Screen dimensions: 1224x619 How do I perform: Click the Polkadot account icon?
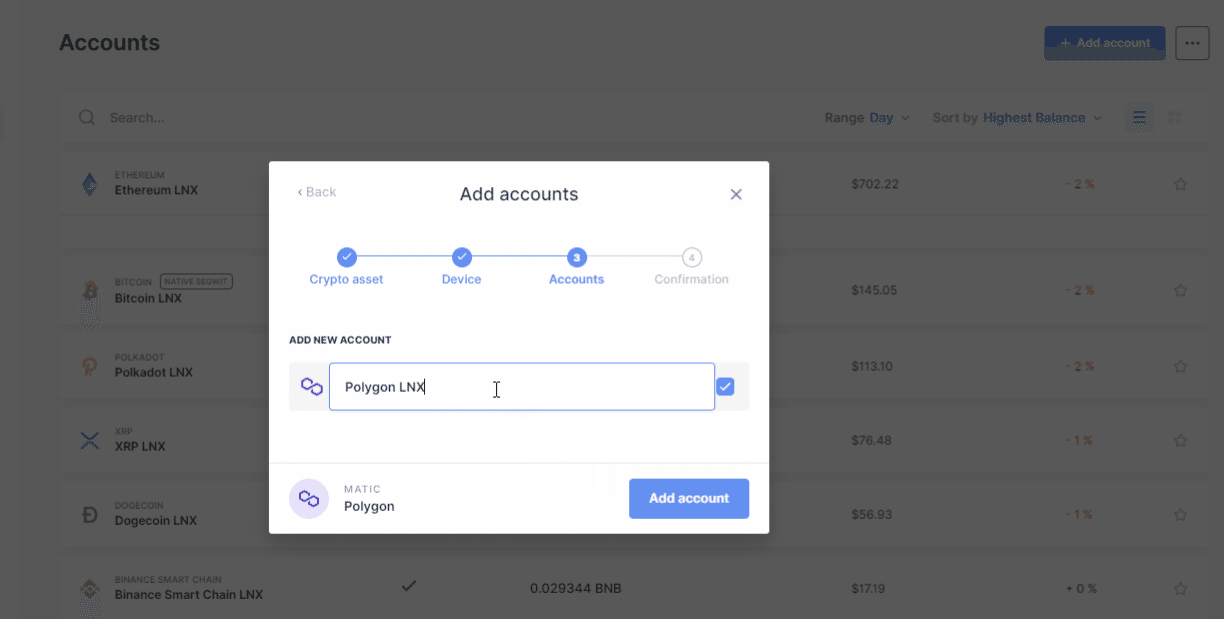90,366
